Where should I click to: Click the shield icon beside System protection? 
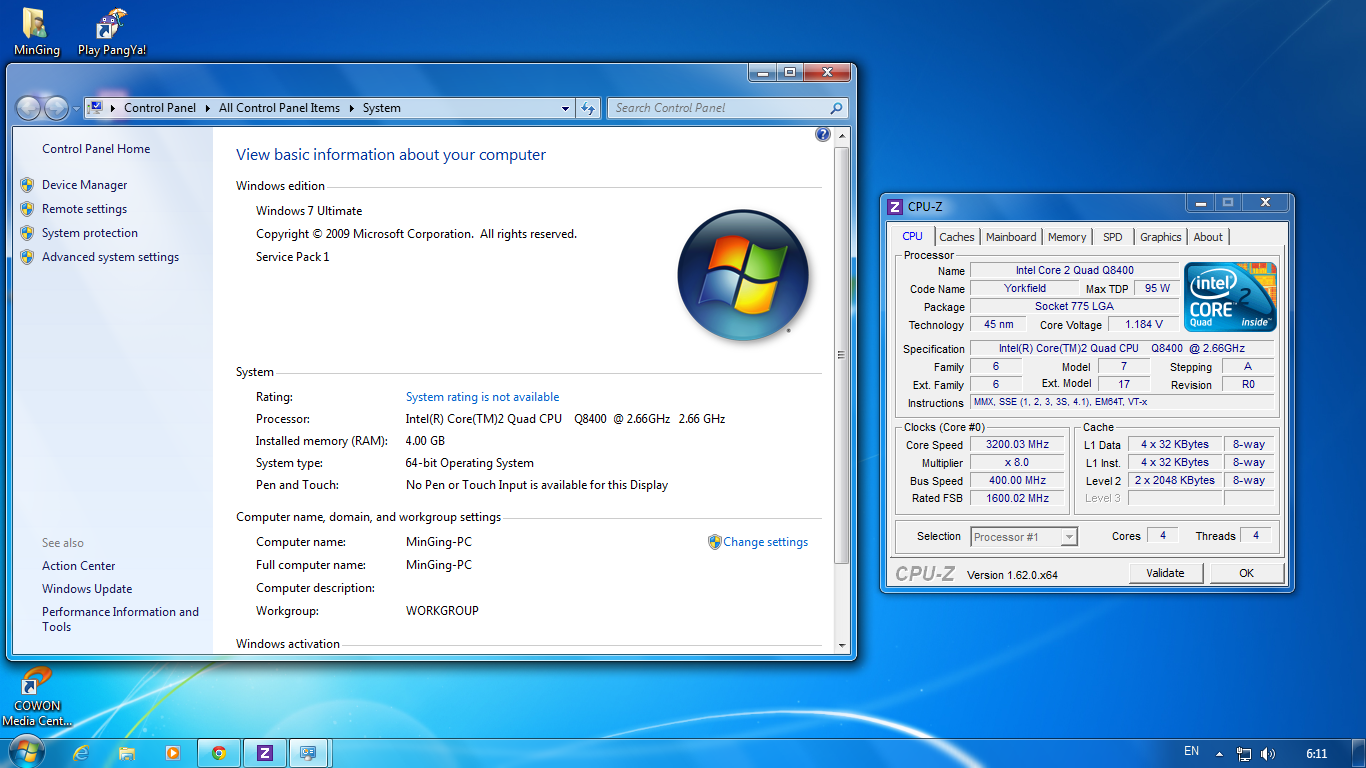27,233
